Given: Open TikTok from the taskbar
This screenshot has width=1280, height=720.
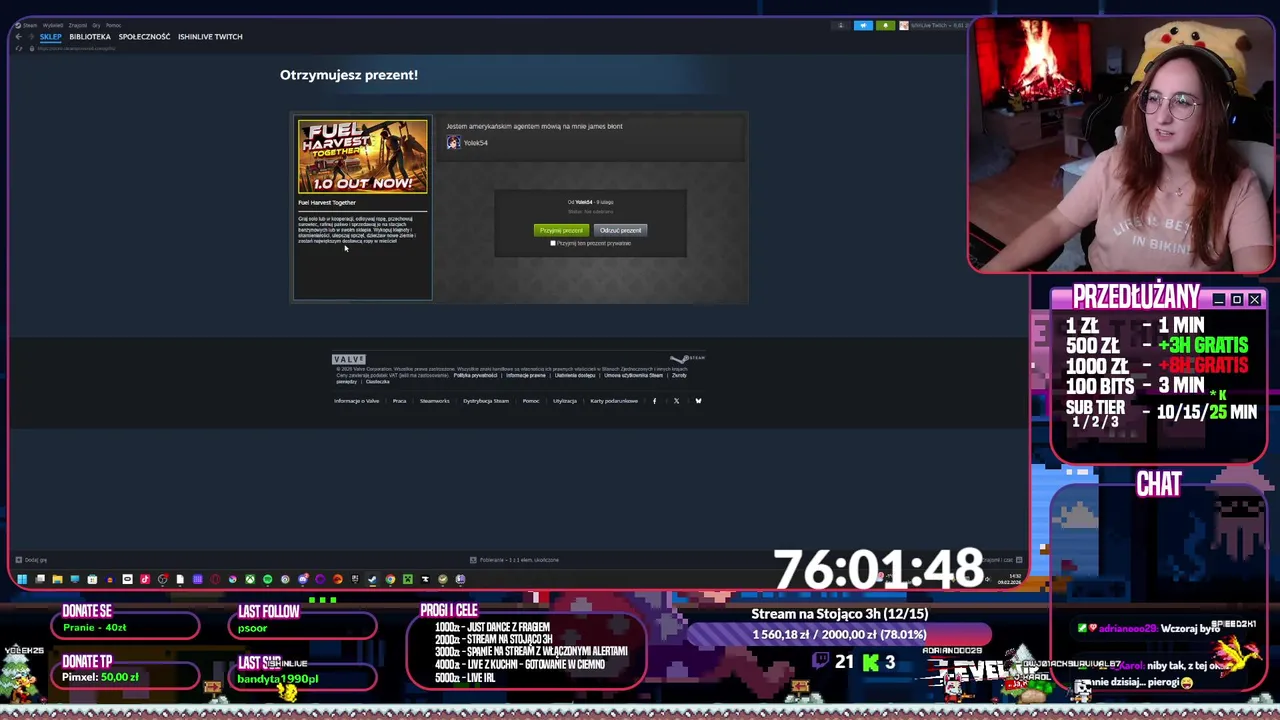Looking at the screenshot, I should [145, 579].
